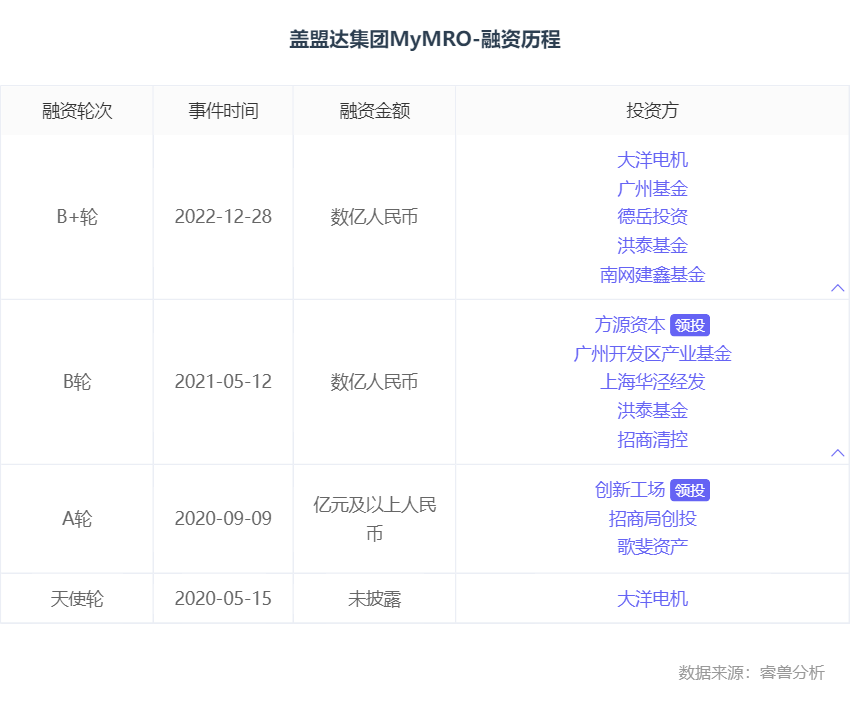
Task: Open 南网建鑫基金 investor link
Action: click(652, 274)
